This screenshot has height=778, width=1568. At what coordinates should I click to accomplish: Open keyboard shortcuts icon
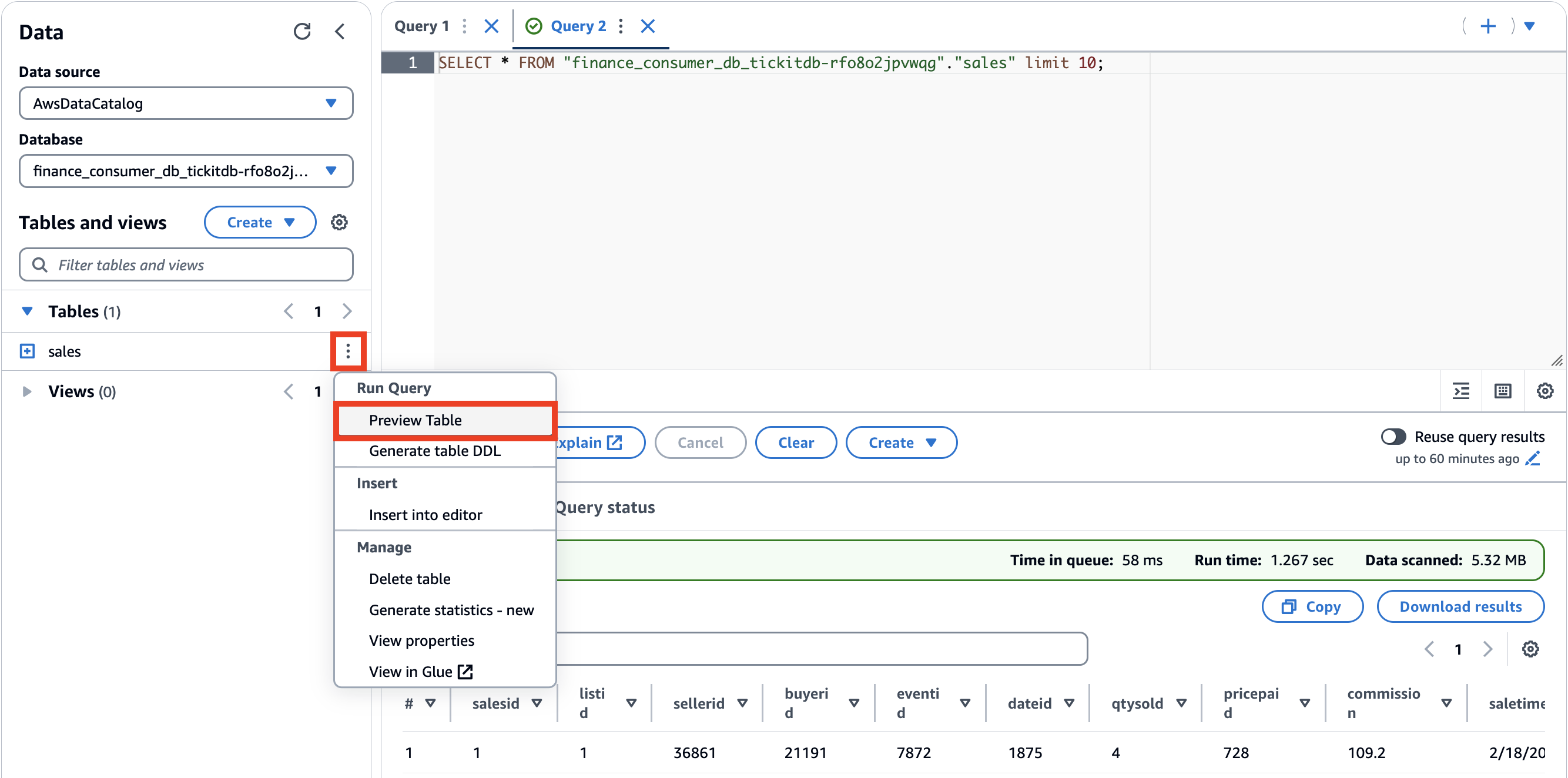pyautogui.click(x=1502, y=391)
